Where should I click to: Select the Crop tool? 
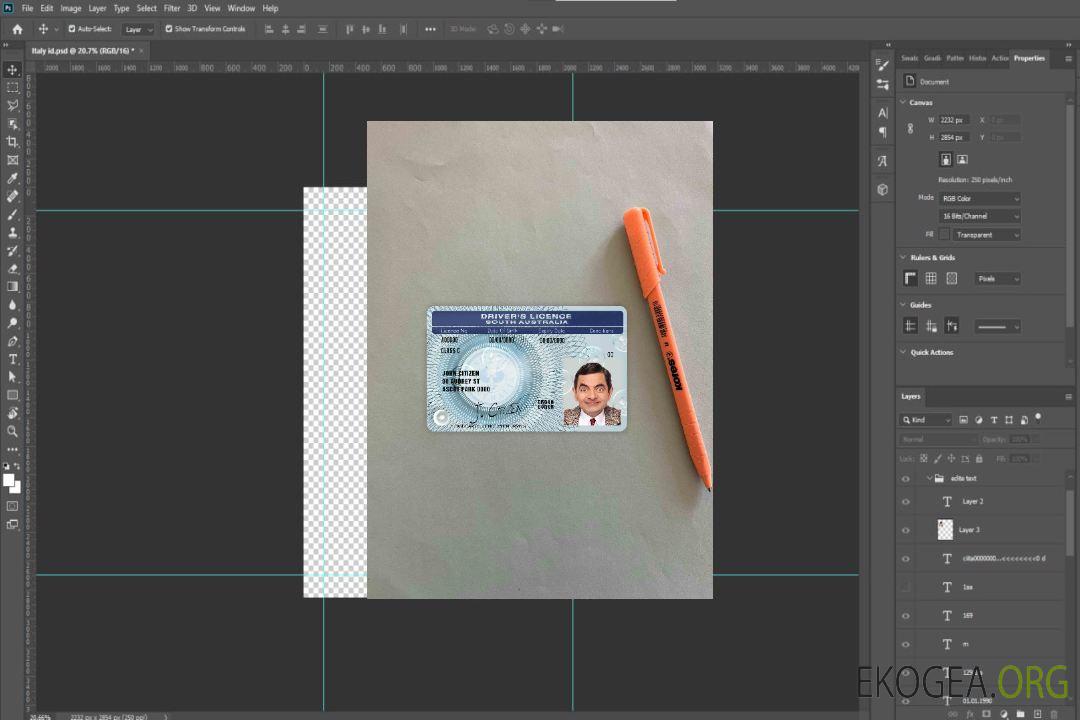click(x=13, y=142)
